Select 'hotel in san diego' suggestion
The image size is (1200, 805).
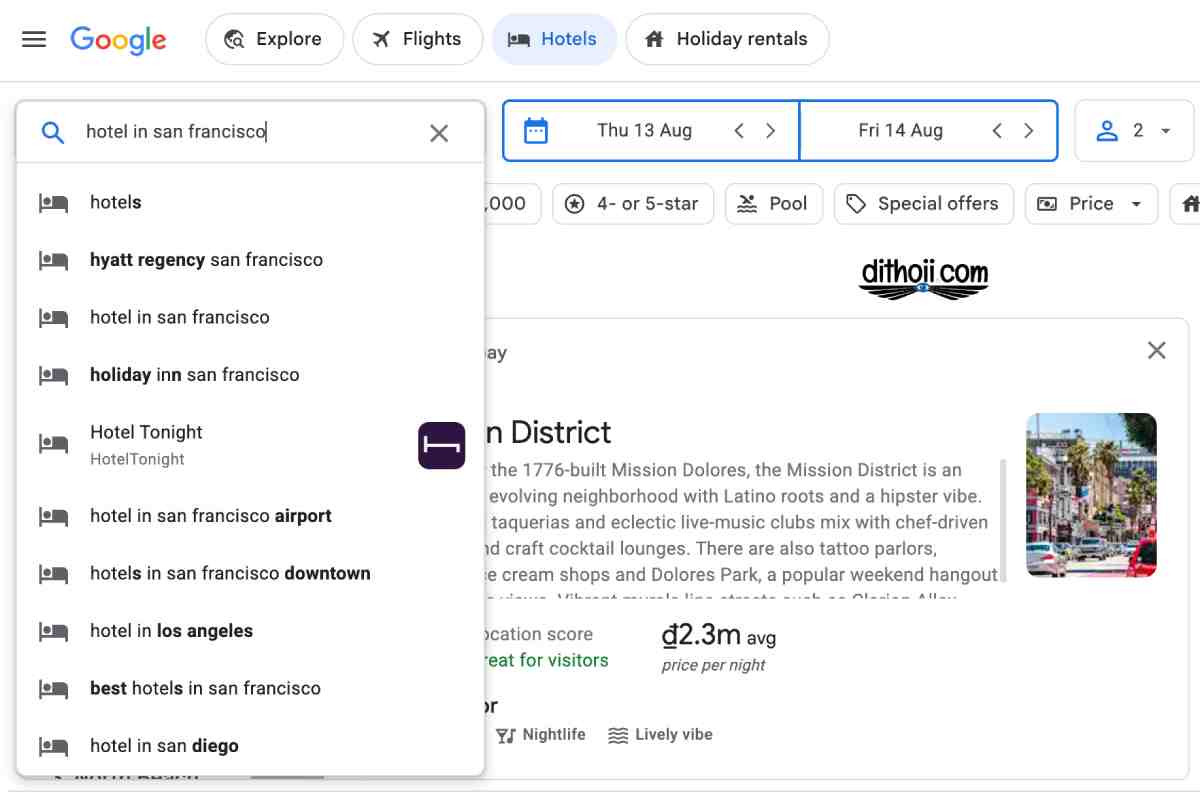pos(250,746)
